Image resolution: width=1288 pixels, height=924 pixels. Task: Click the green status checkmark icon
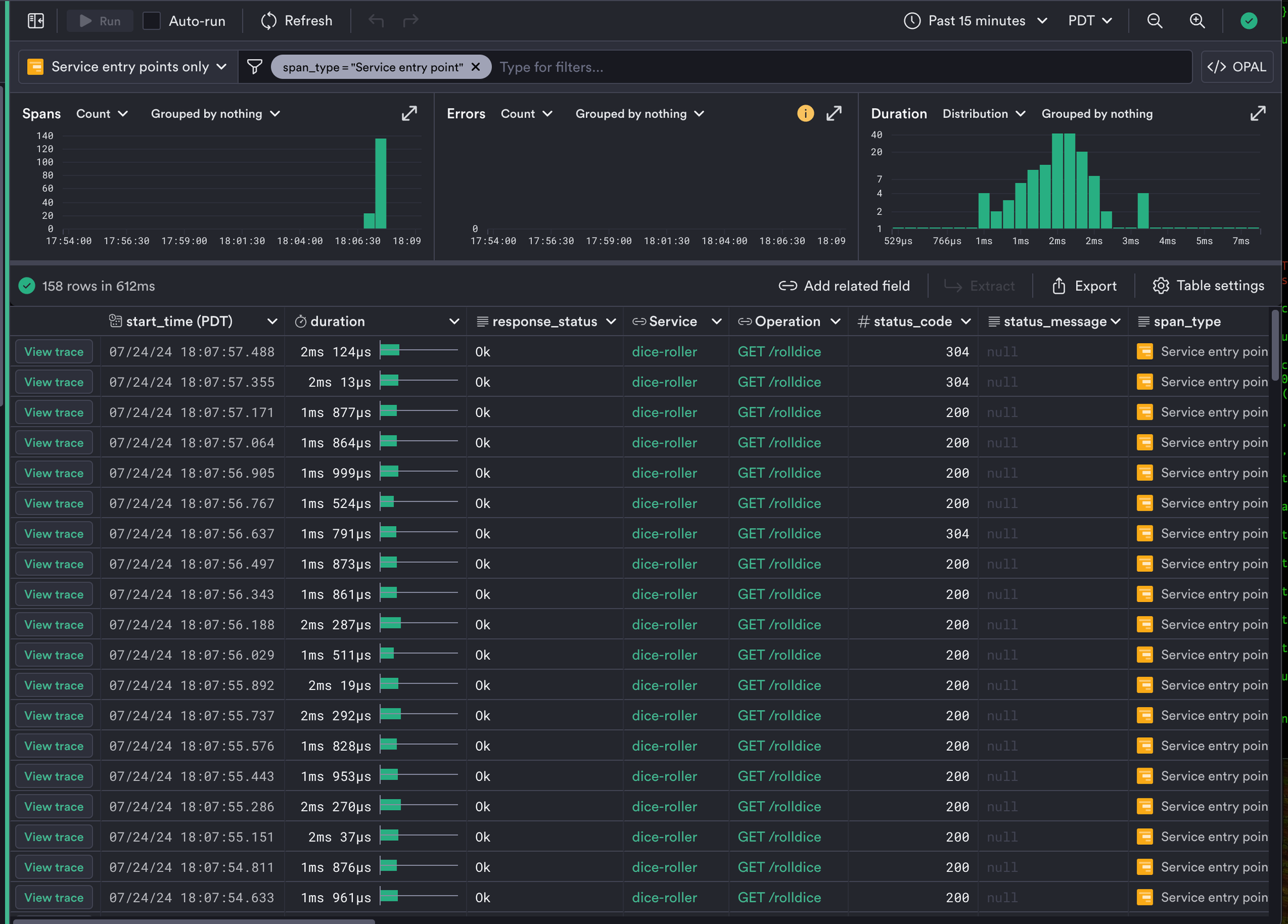click(1249, 21)
